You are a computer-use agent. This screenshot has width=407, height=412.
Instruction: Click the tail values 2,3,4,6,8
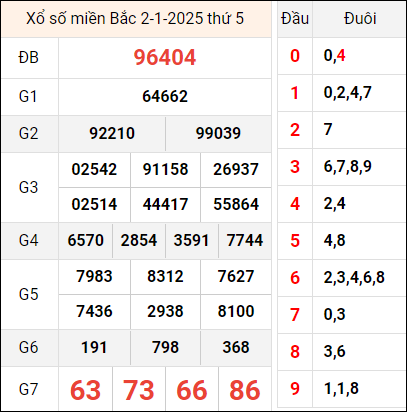click(x=354, y=277)
